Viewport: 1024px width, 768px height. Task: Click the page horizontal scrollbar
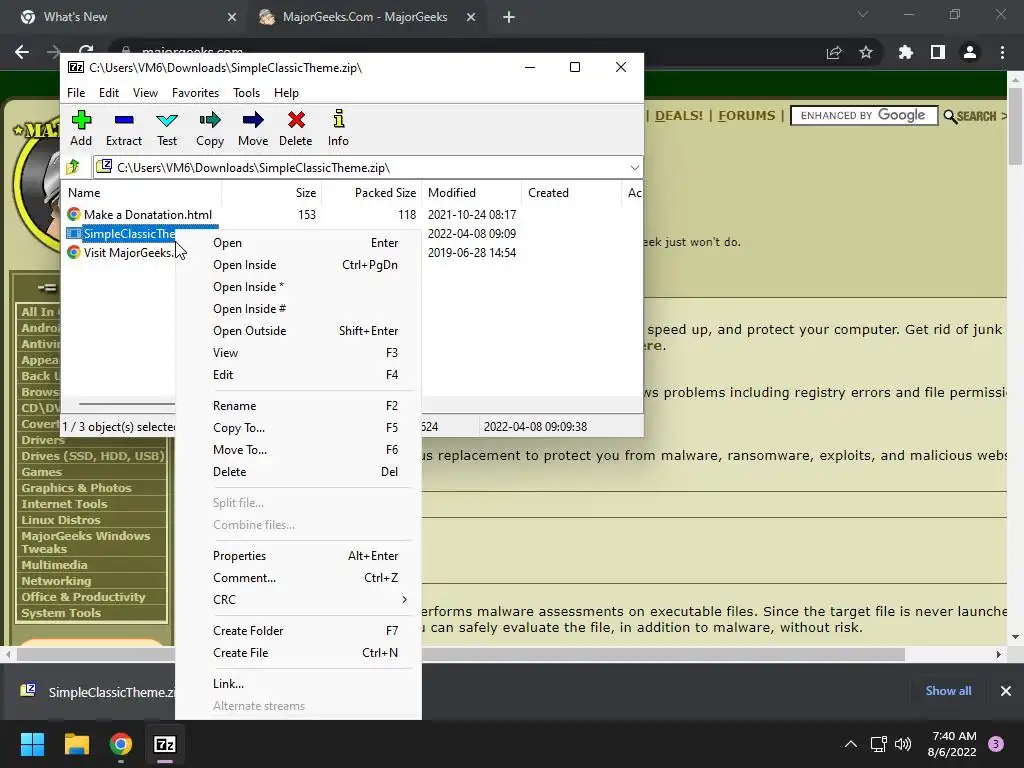pos(460,654)
